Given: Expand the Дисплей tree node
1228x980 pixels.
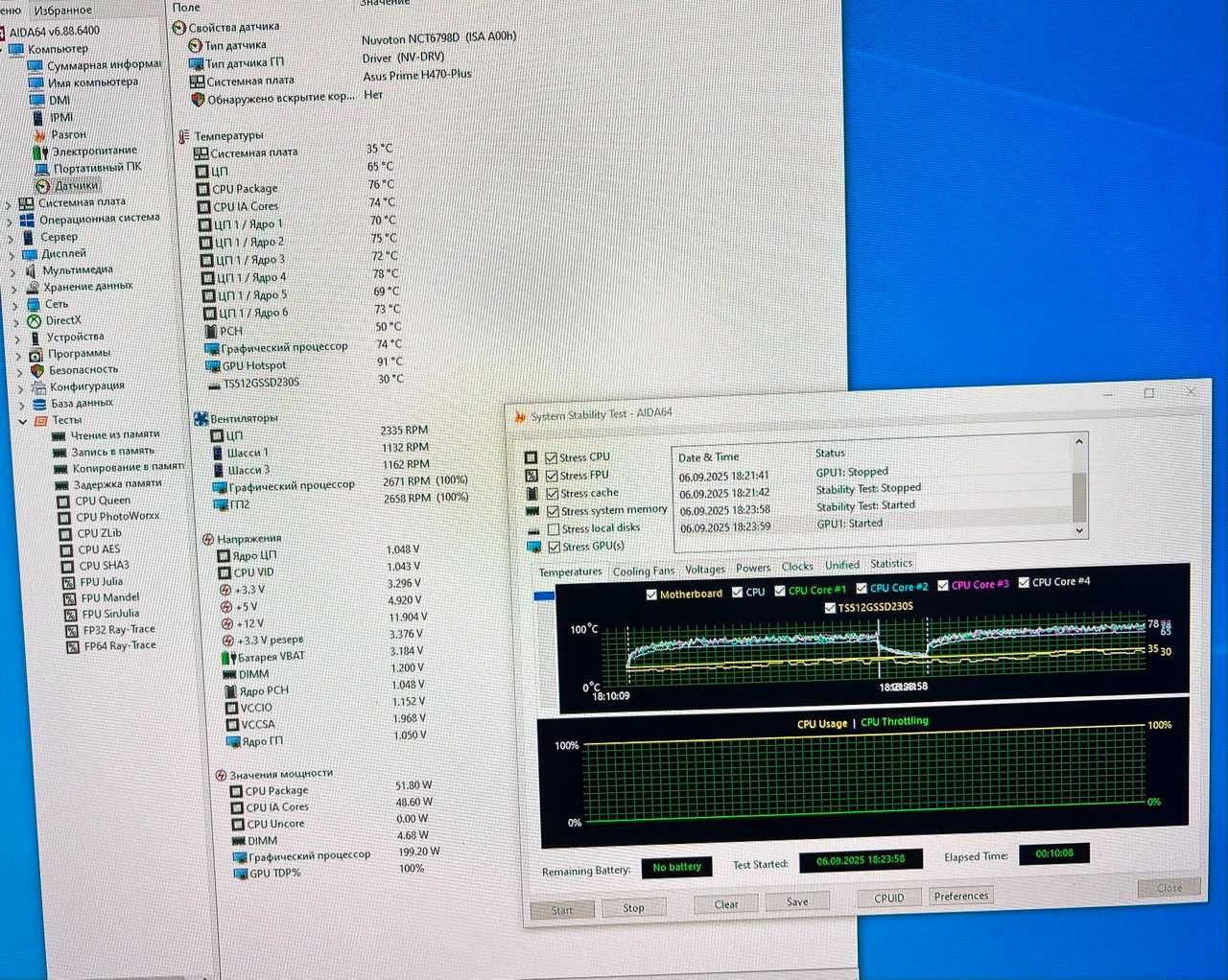Looking at the screenshot, I should 12,256.
